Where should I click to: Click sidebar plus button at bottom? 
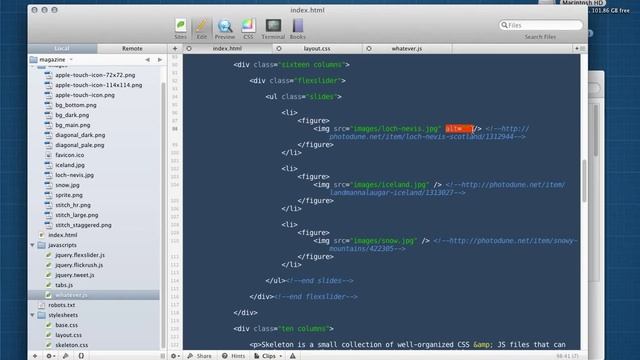[35, 356]
